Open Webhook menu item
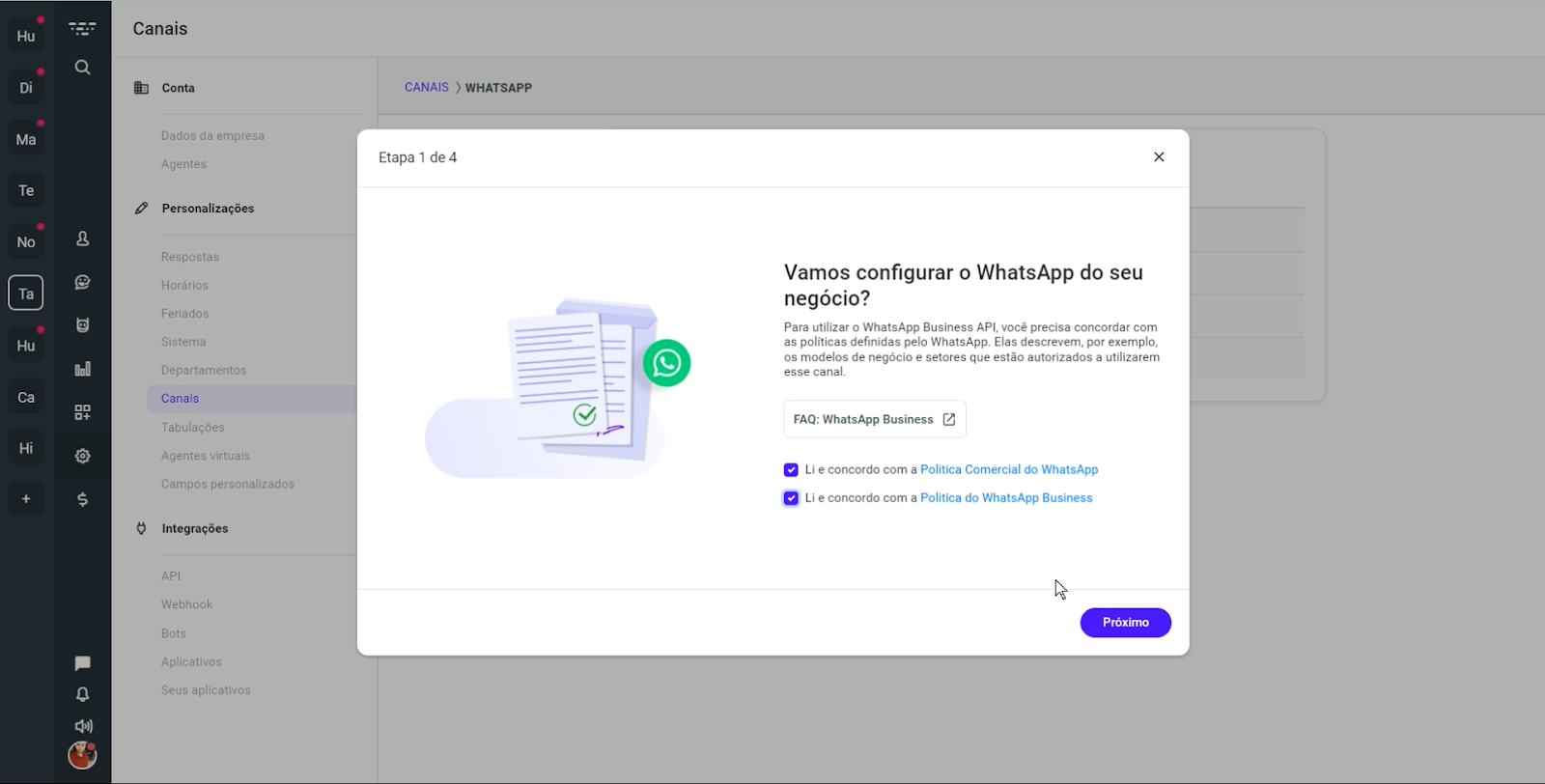Image resolution: width=1545 pixels, height=784 pixels. [x=187, y=604]
